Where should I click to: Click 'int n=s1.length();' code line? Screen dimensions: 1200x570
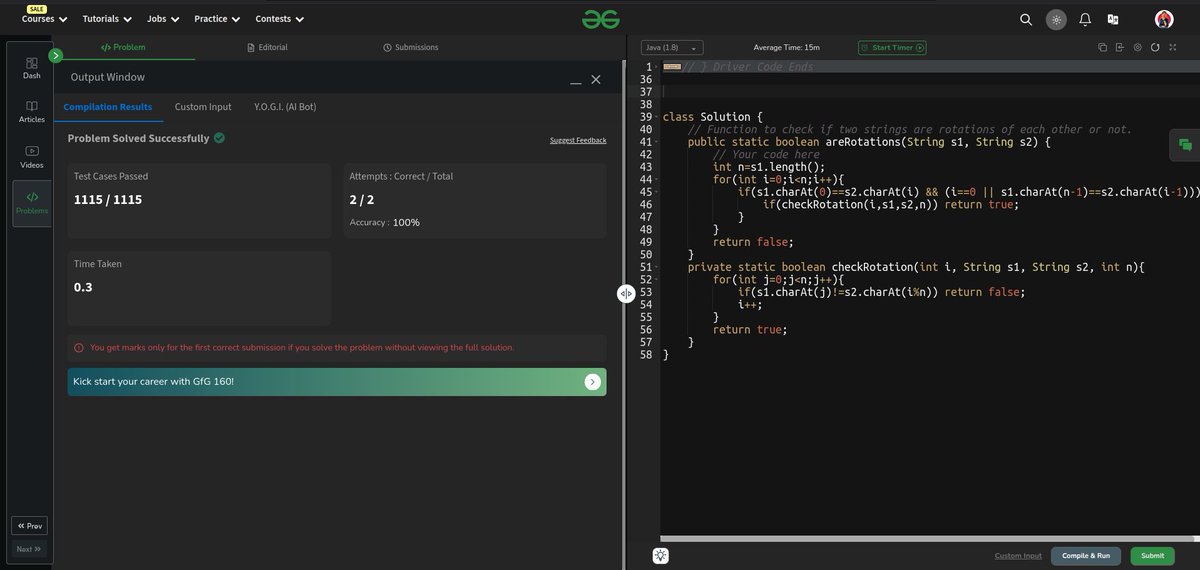point(769,167)
